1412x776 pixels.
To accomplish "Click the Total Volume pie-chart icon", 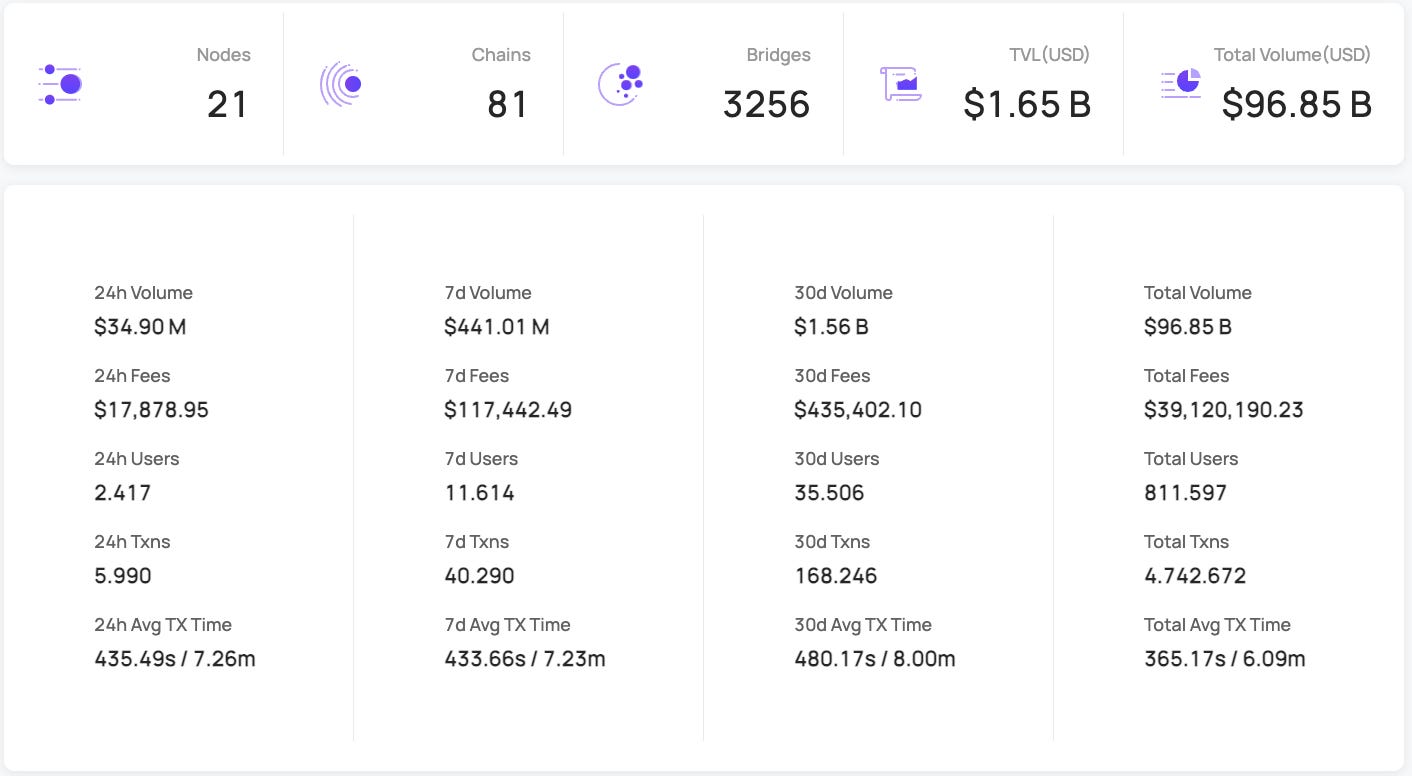I will pyautogui.click(x=1181, y=84).
